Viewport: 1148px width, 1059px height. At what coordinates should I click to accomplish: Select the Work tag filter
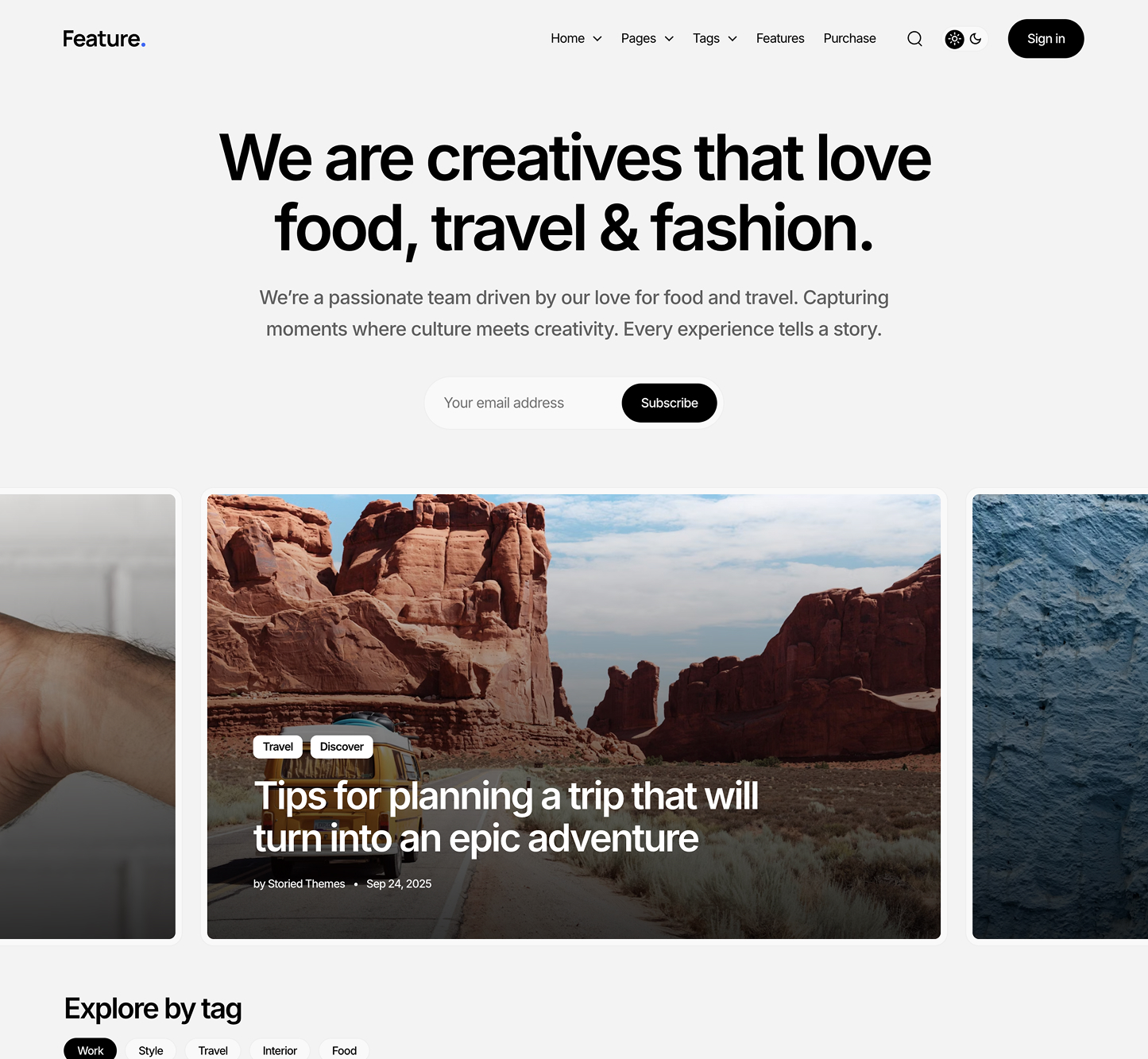coord(91,1050)
